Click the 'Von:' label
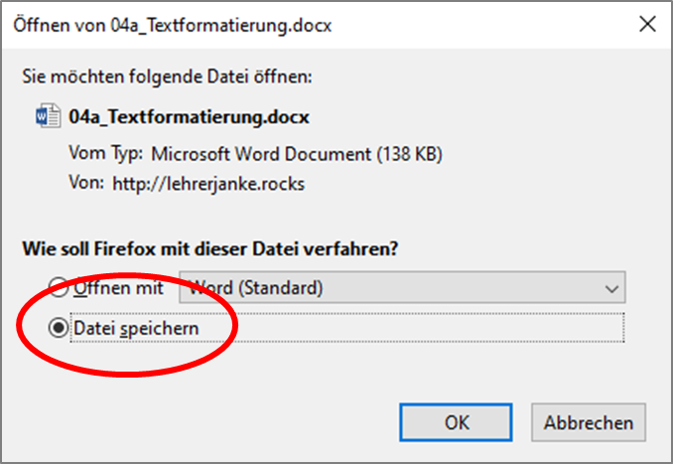The width and height of the screenshot is (673, 464). point(85,183)
